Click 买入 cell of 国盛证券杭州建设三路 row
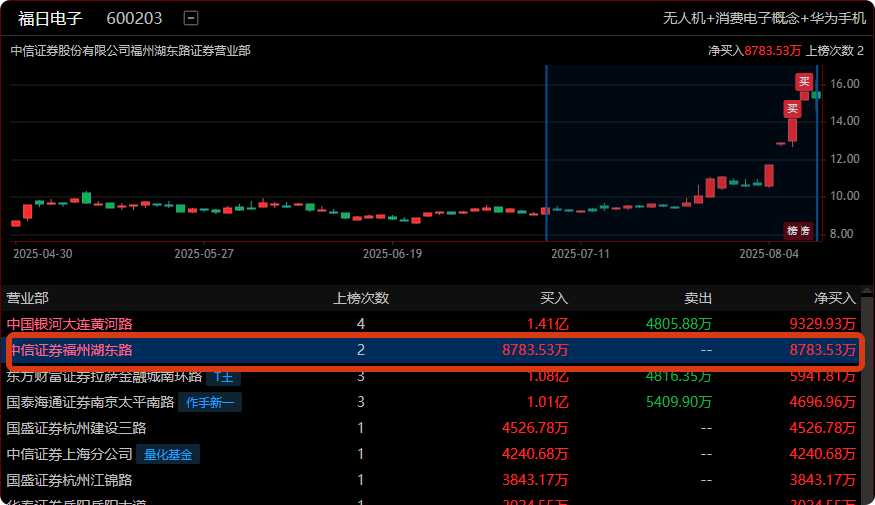Image resolution: width=875 pixels, height=505 pixels. (x=535, y=428)
